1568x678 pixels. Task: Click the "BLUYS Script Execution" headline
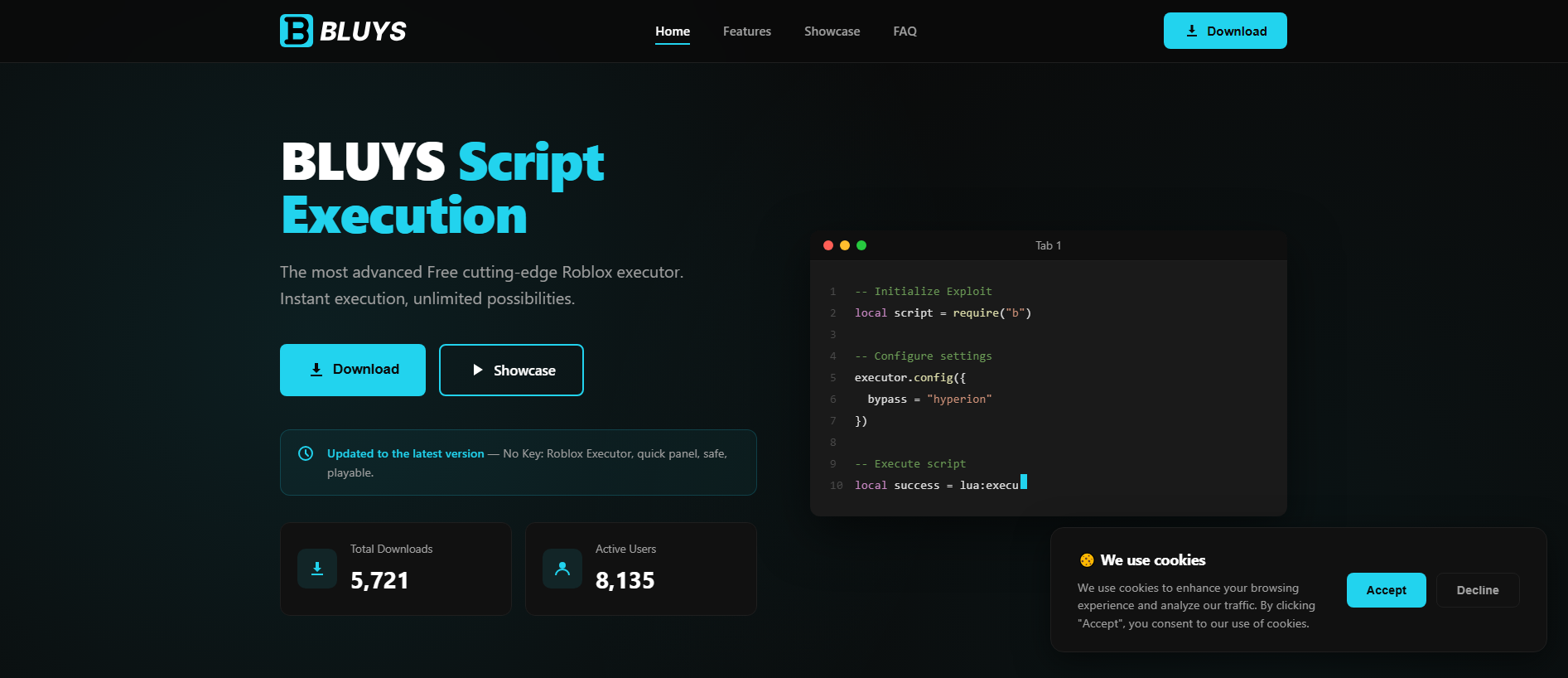point(443,188)
